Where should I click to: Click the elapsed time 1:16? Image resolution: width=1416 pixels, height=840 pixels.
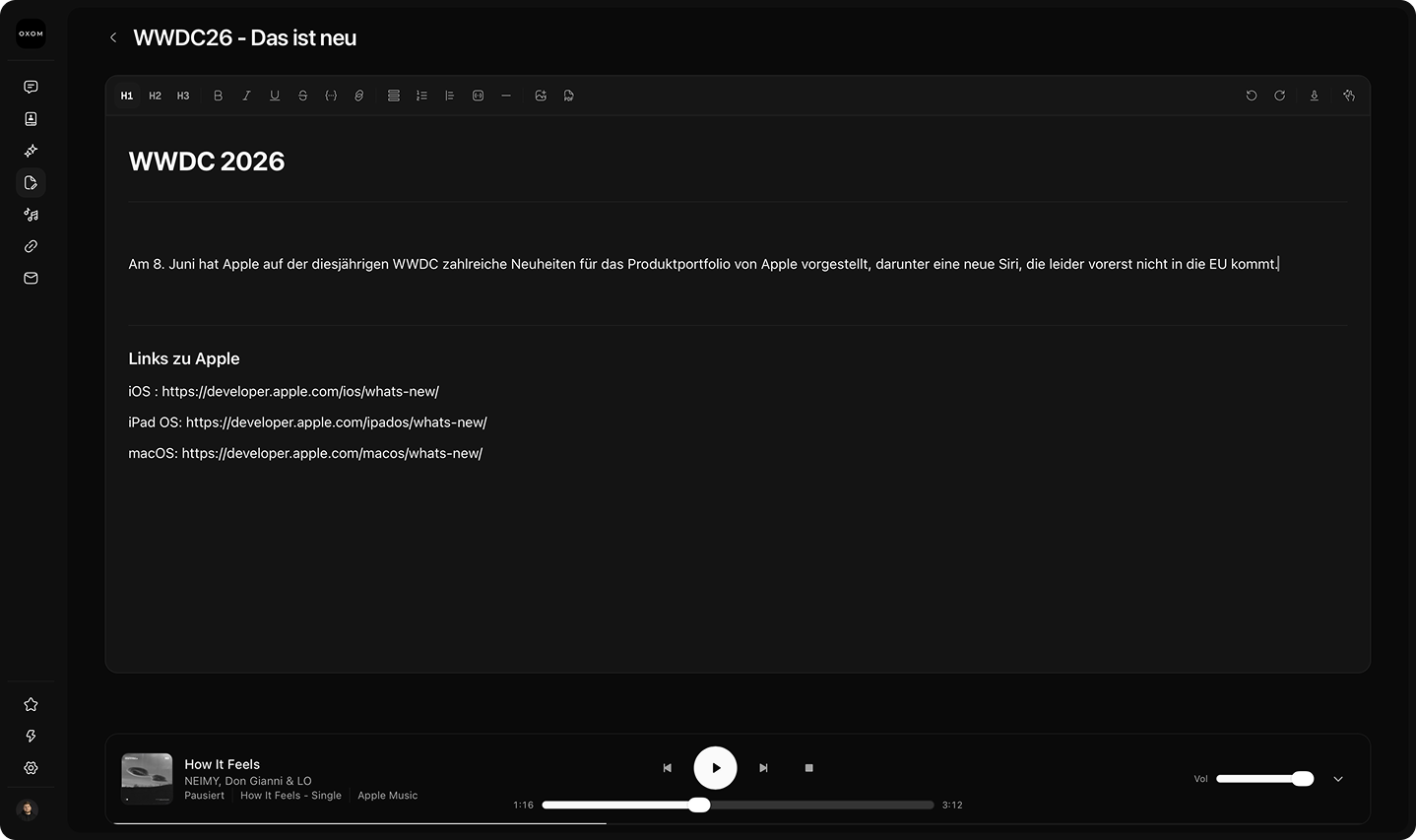524,805
